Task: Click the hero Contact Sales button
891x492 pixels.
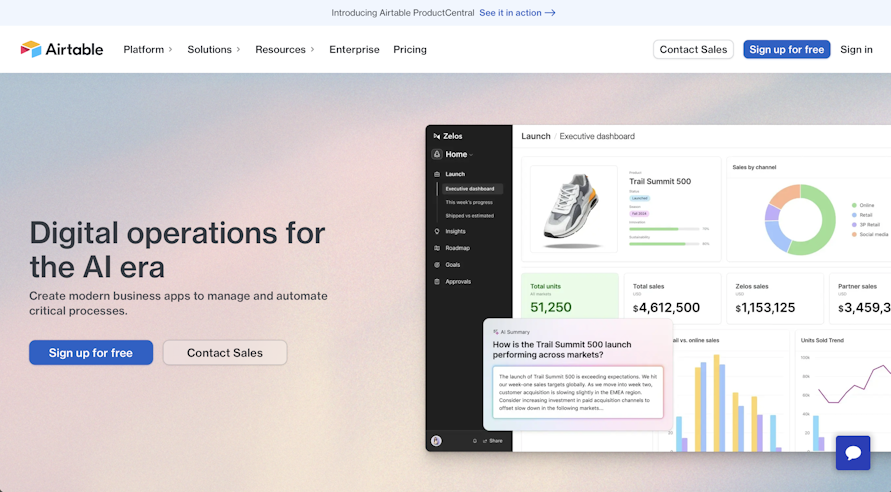Action: coord(225,353)
